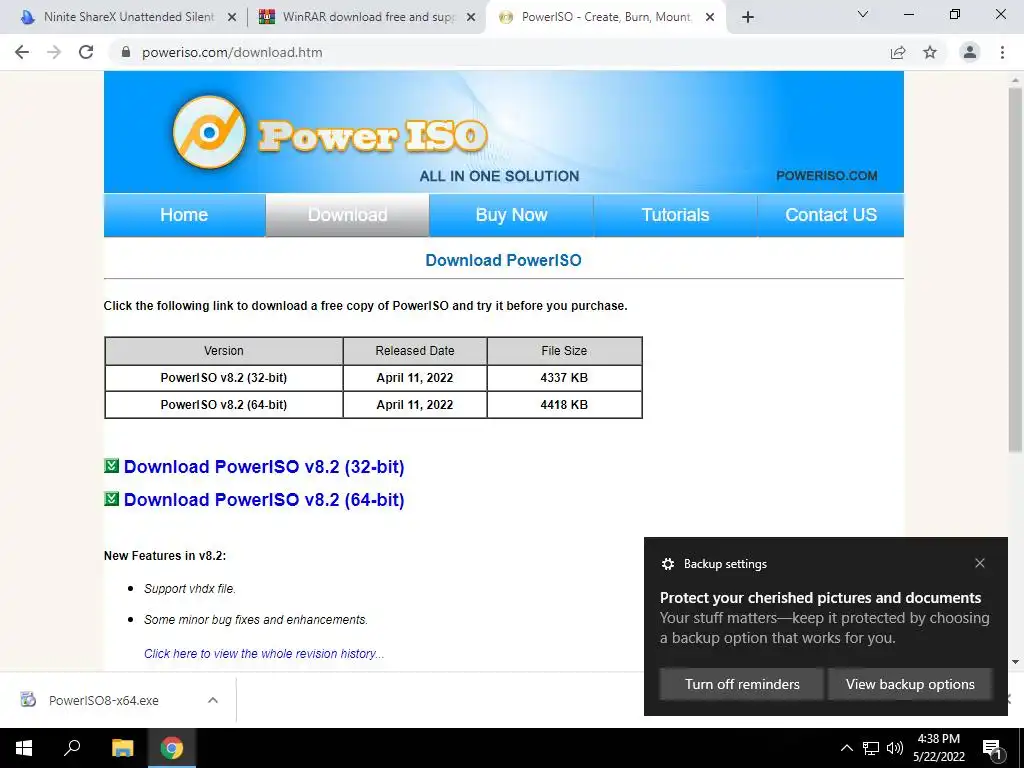The image size is (1024, 768).
Task: Close the PowerISO tab
Action: [x=710, y=18]
